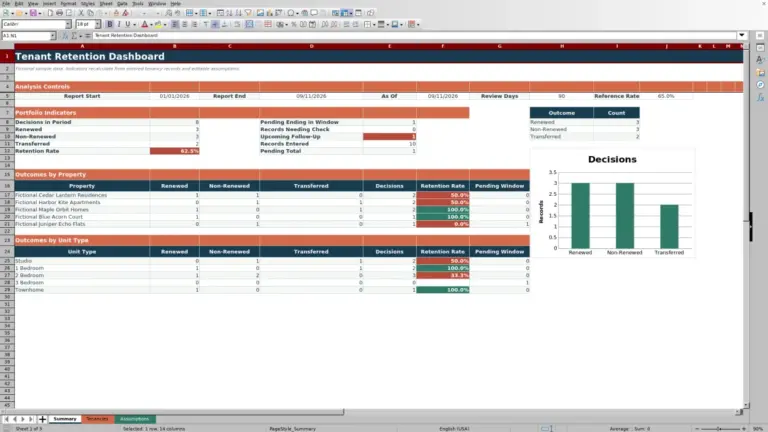Open the Font Size dropdown
Screen dimensions: 768x432
[97, 24]
